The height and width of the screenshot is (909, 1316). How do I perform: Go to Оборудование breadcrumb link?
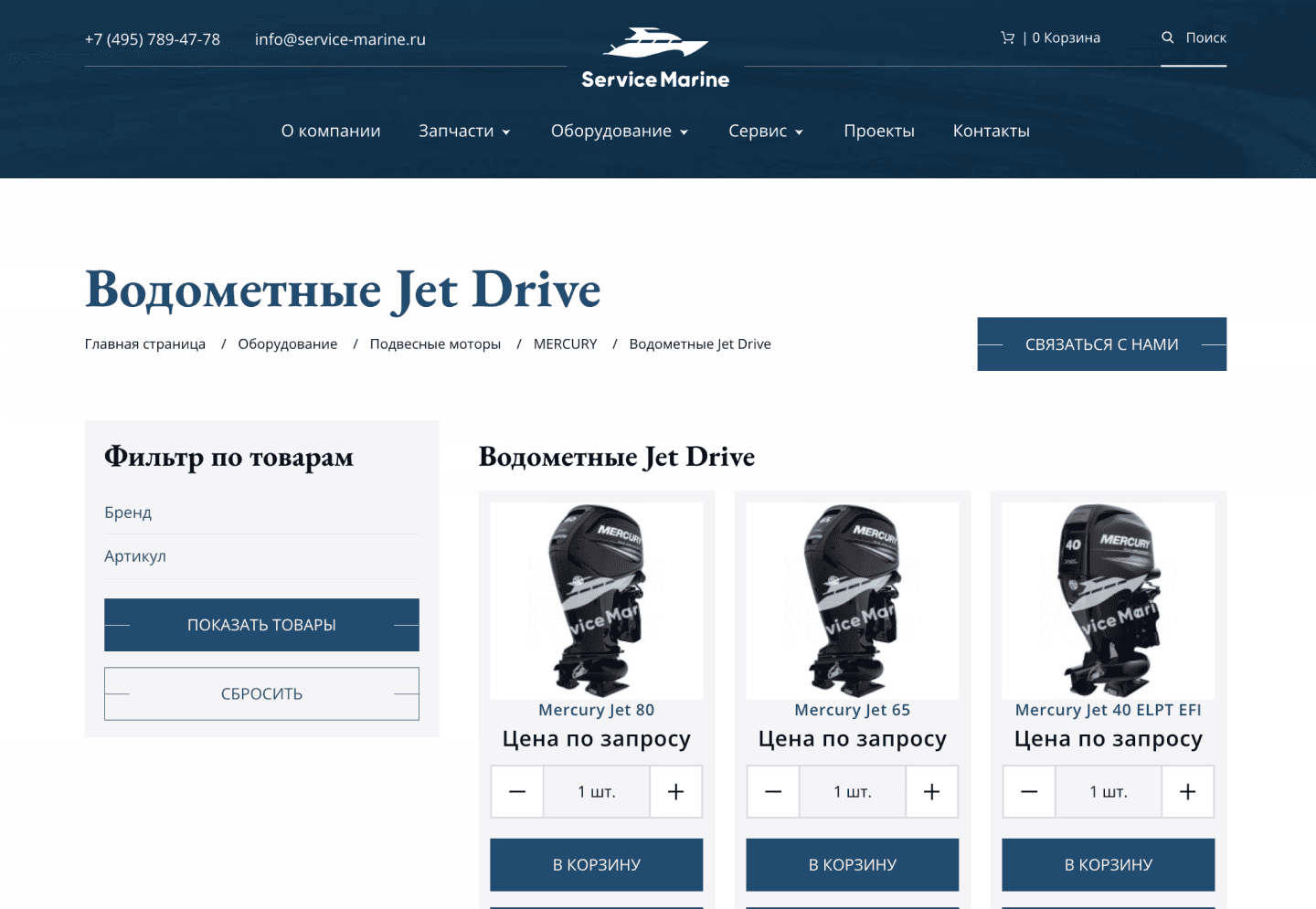288,344
